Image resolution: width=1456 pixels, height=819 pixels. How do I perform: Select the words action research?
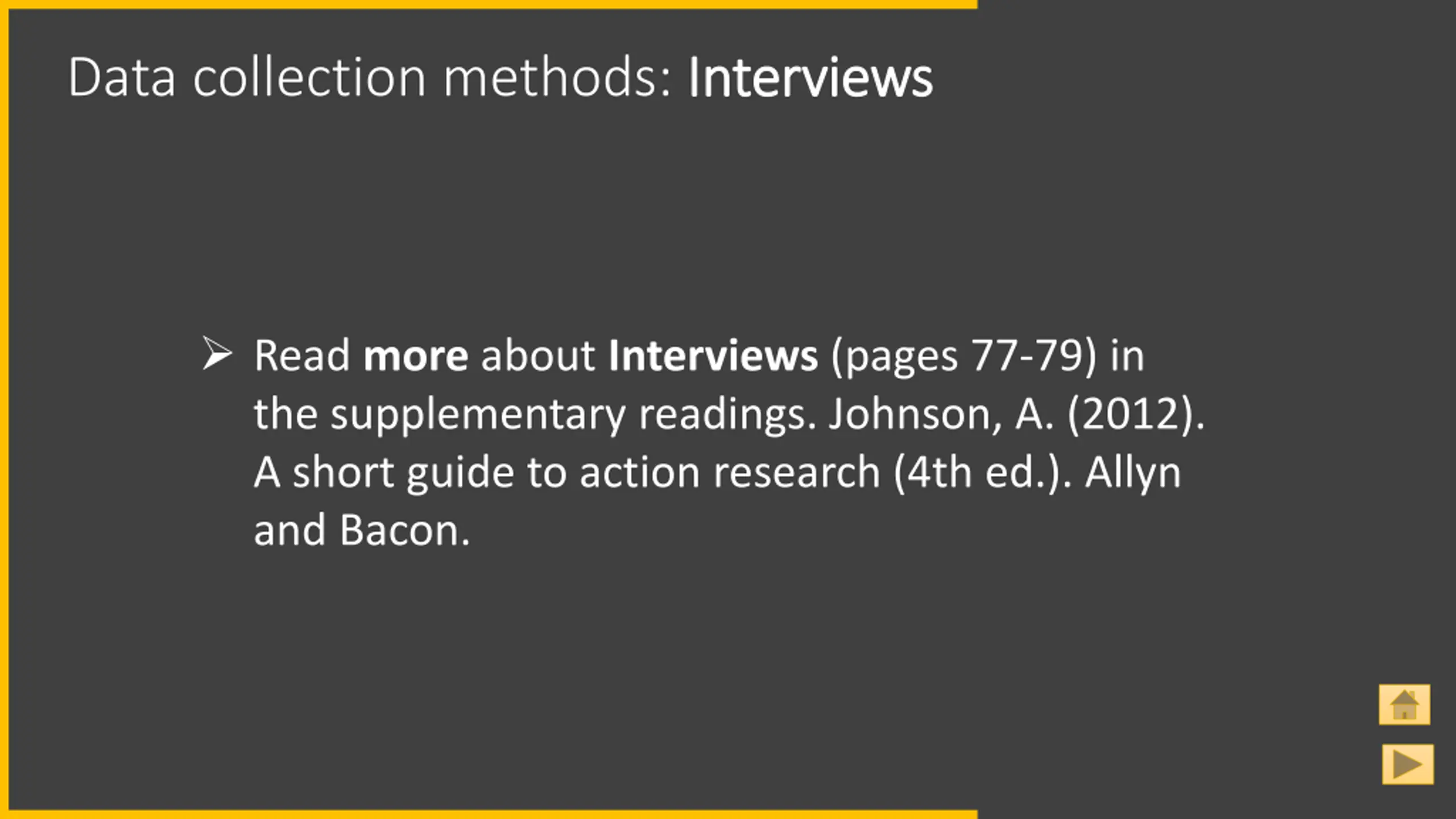tap(730, 473)
